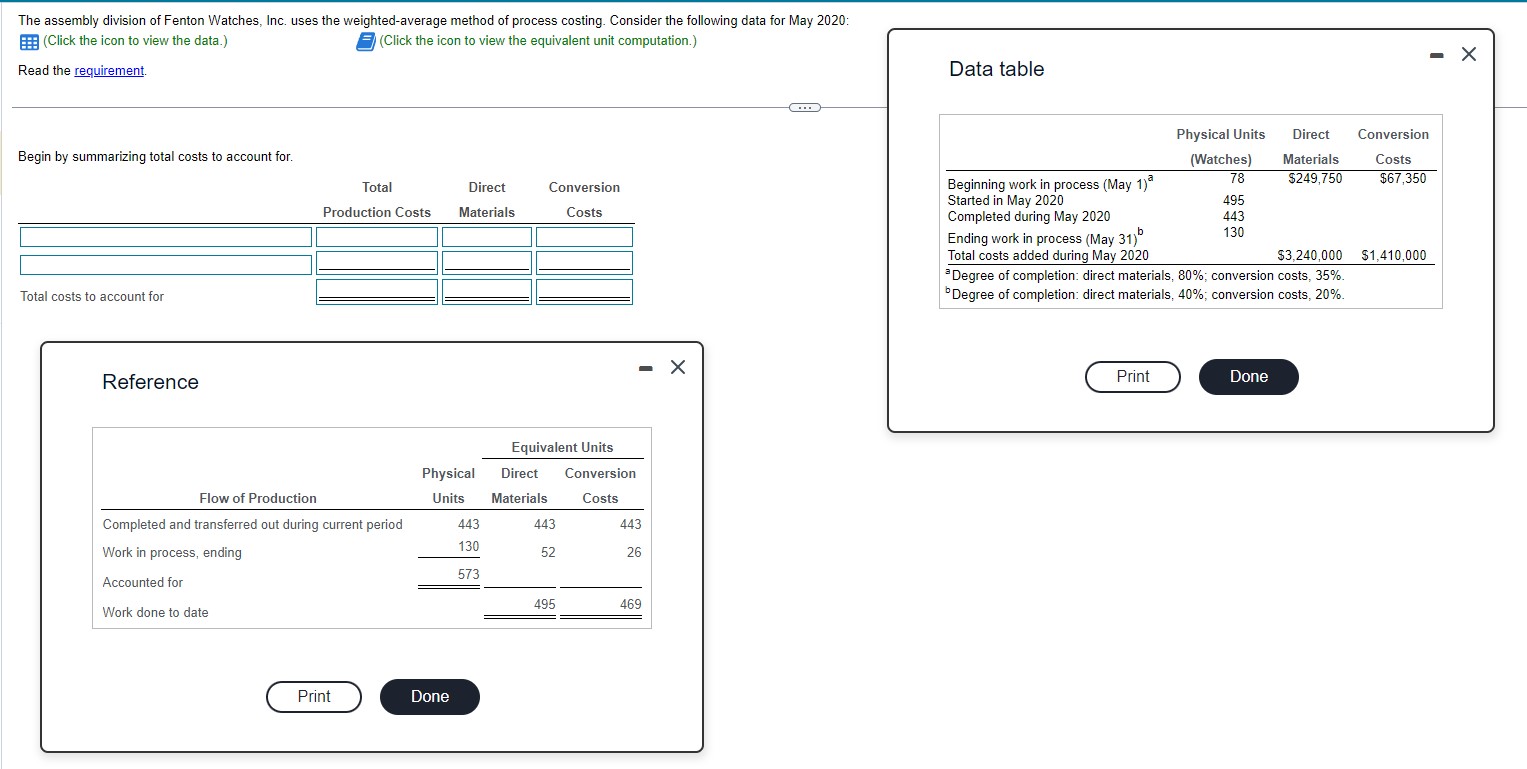The image size is (1527, 769).
Task: Click the equivalent unit computation document icon
Action: tap(366, 41)
